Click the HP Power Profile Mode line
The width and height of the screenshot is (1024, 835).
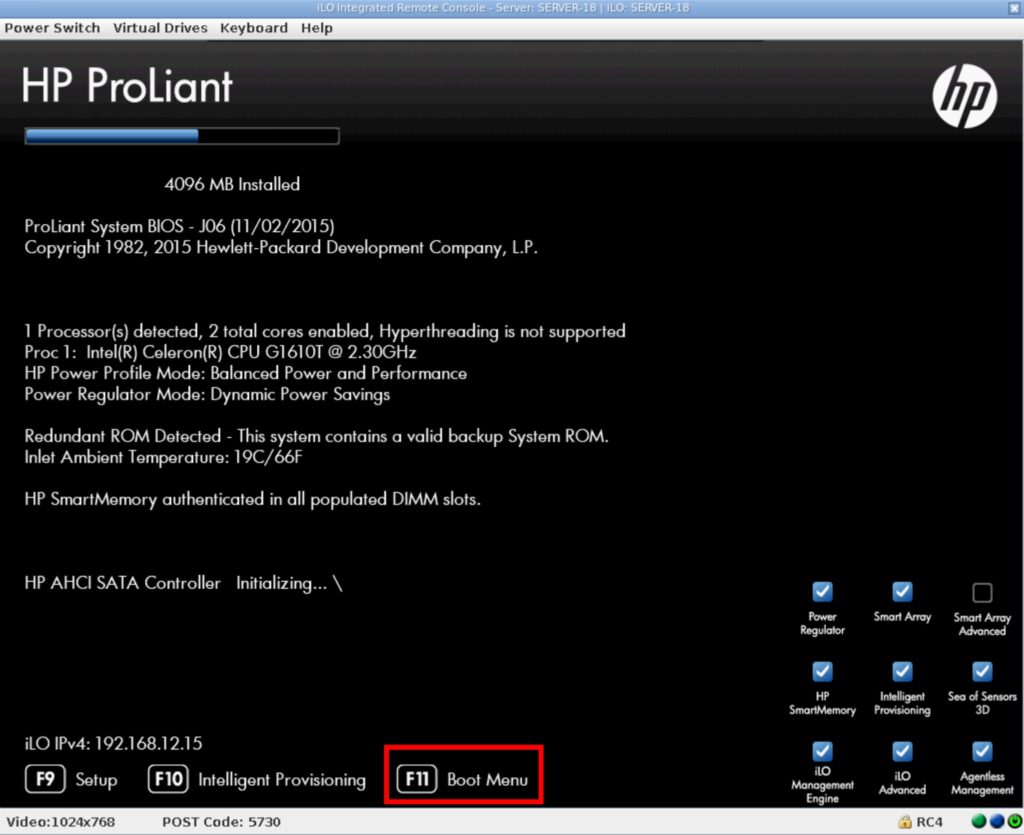246,373
